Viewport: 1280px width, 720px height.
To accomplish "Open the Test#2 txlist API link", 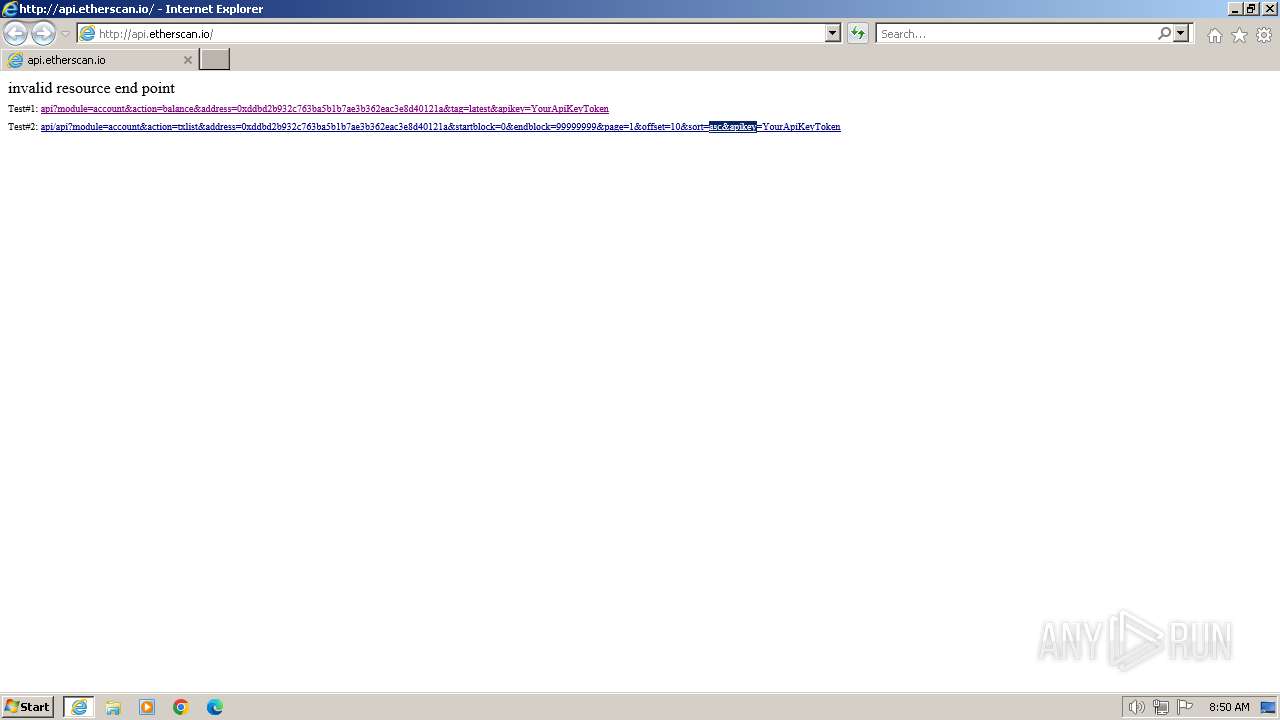I will tap(440, 127).
